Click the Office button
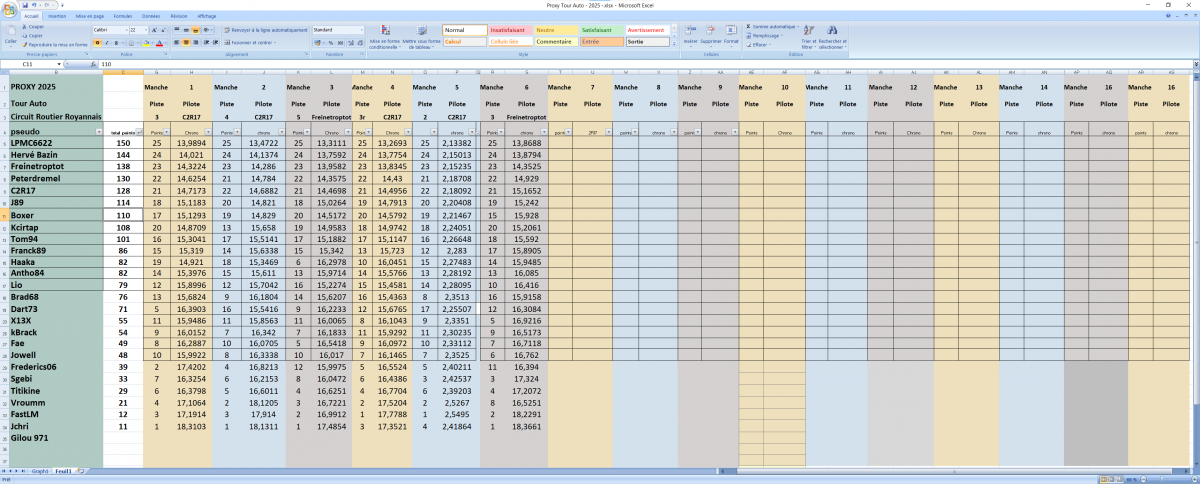The height and width of the screenshot is (484, 1200). [x=8, y=8]
